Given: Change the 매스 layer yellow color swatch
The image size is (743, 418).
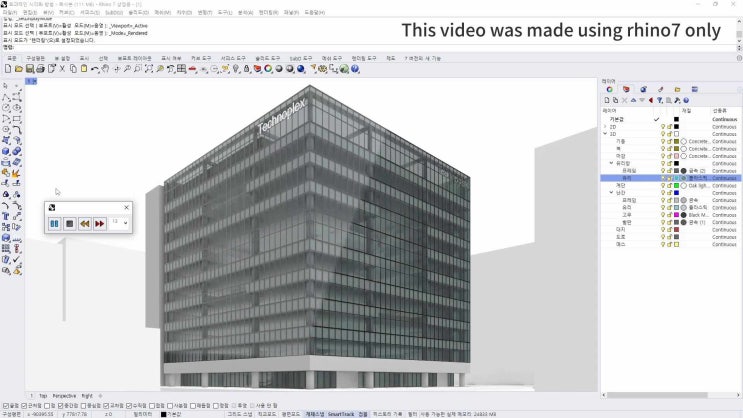Looking at the screenshot, I should click(x=677, y=244).
